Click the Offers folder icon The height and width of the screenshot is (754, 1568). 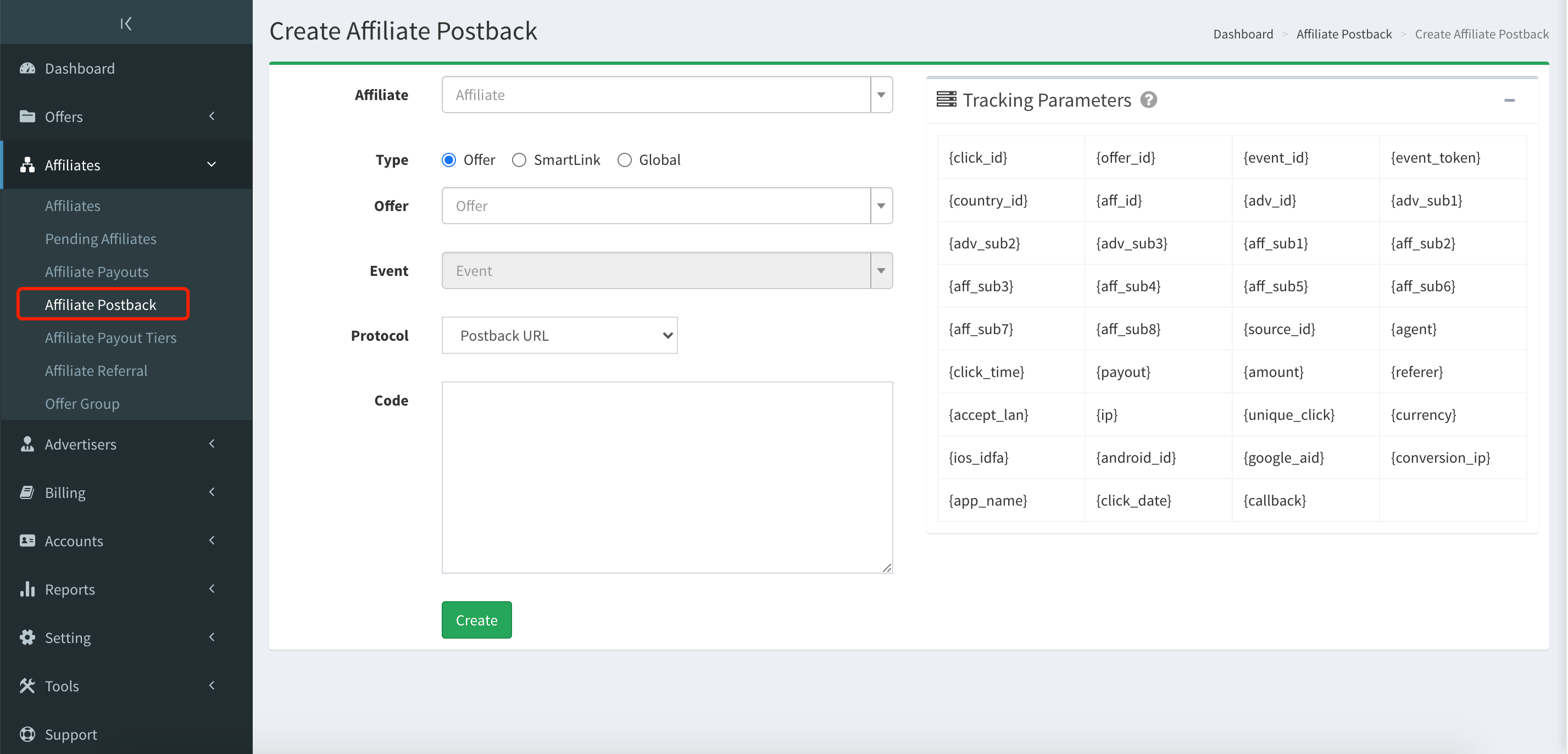pos(27,117)
